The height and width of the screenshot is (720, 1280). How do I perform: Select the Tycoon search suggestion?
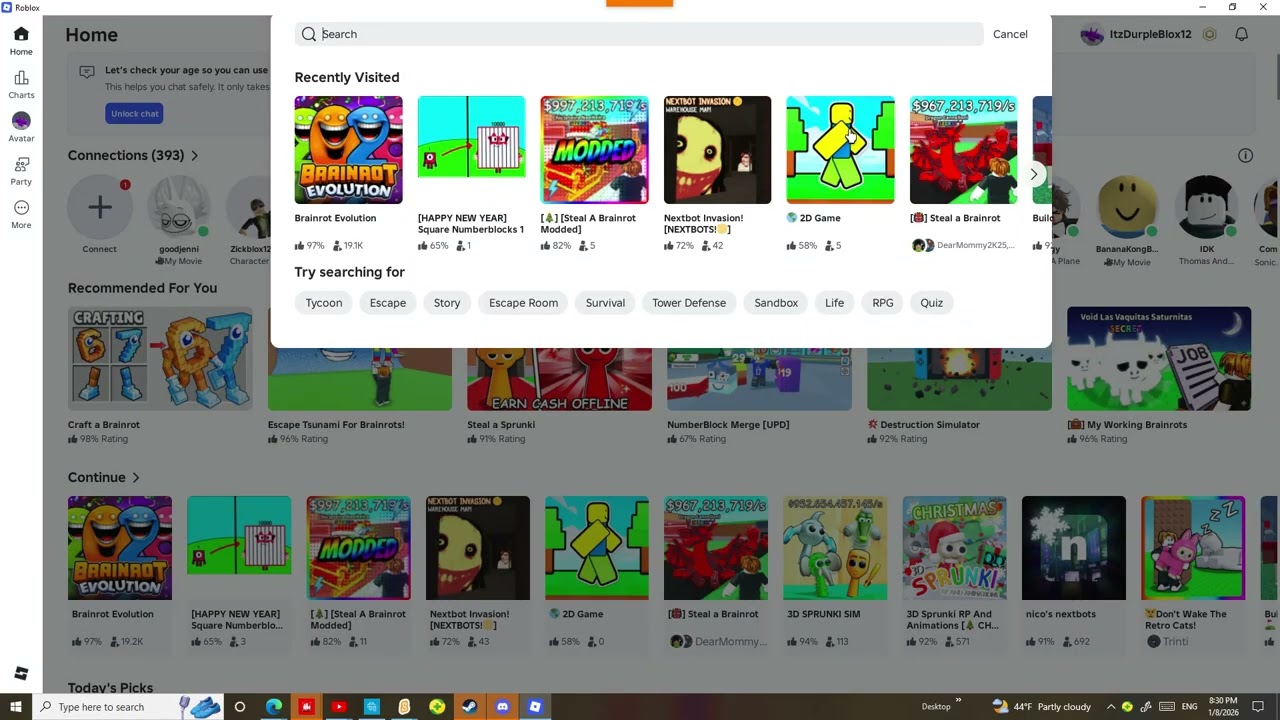[x=324, y=303]
